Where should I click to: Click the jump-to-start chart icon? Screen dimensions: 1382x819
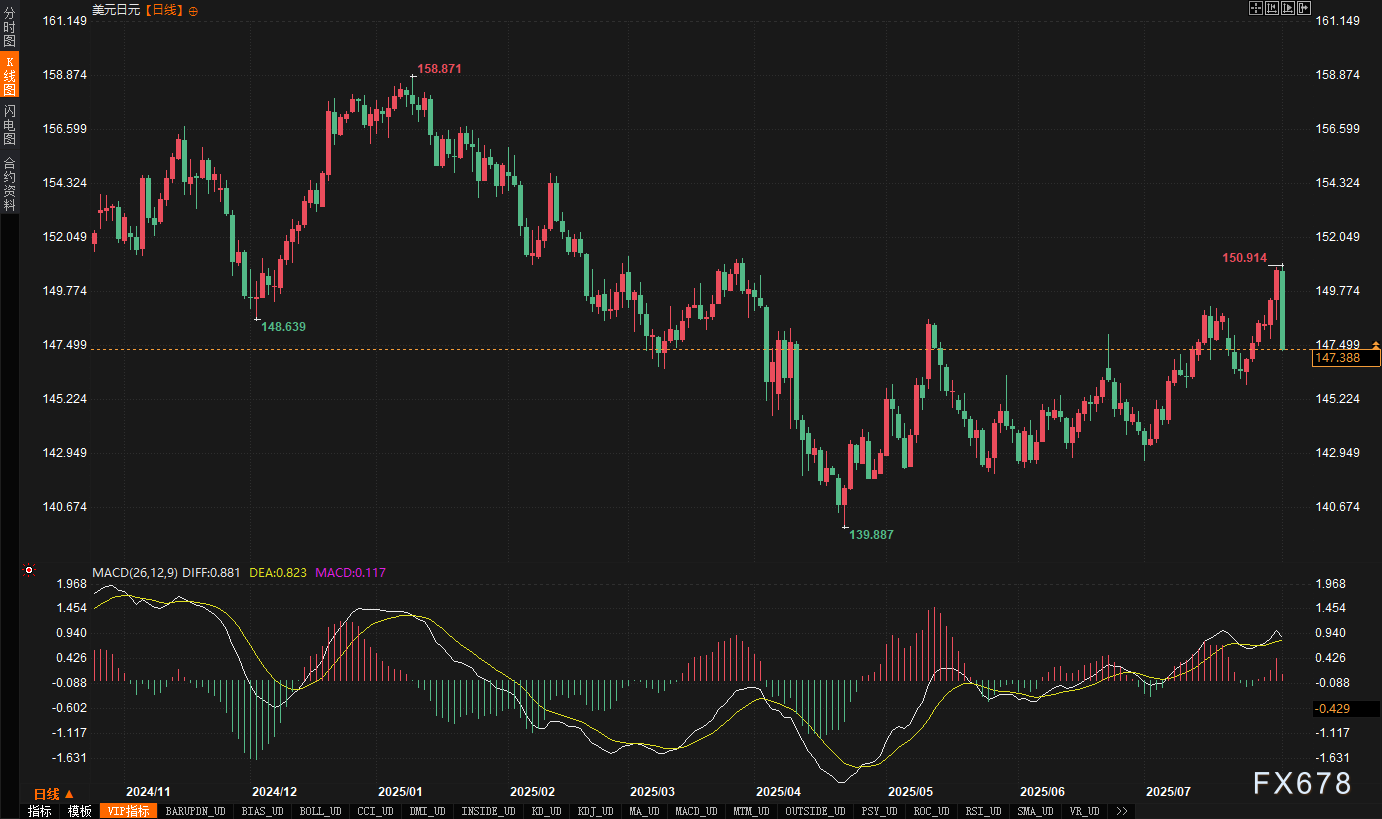tap(1271, 9)
